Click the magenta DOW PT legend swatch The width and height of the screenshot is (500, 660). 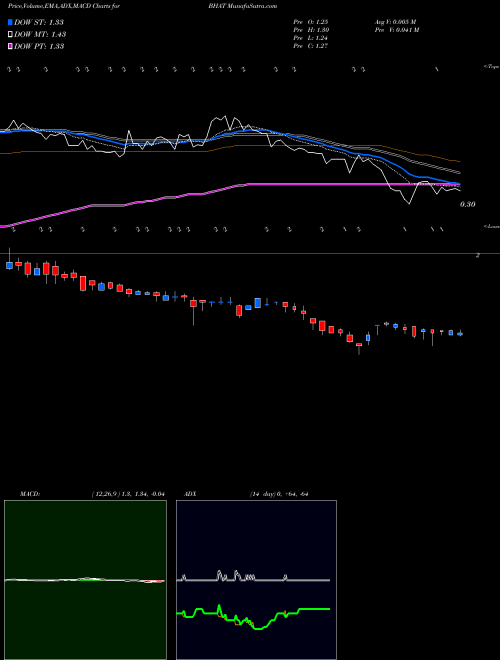pyautogui.click(x=11, y=46)
